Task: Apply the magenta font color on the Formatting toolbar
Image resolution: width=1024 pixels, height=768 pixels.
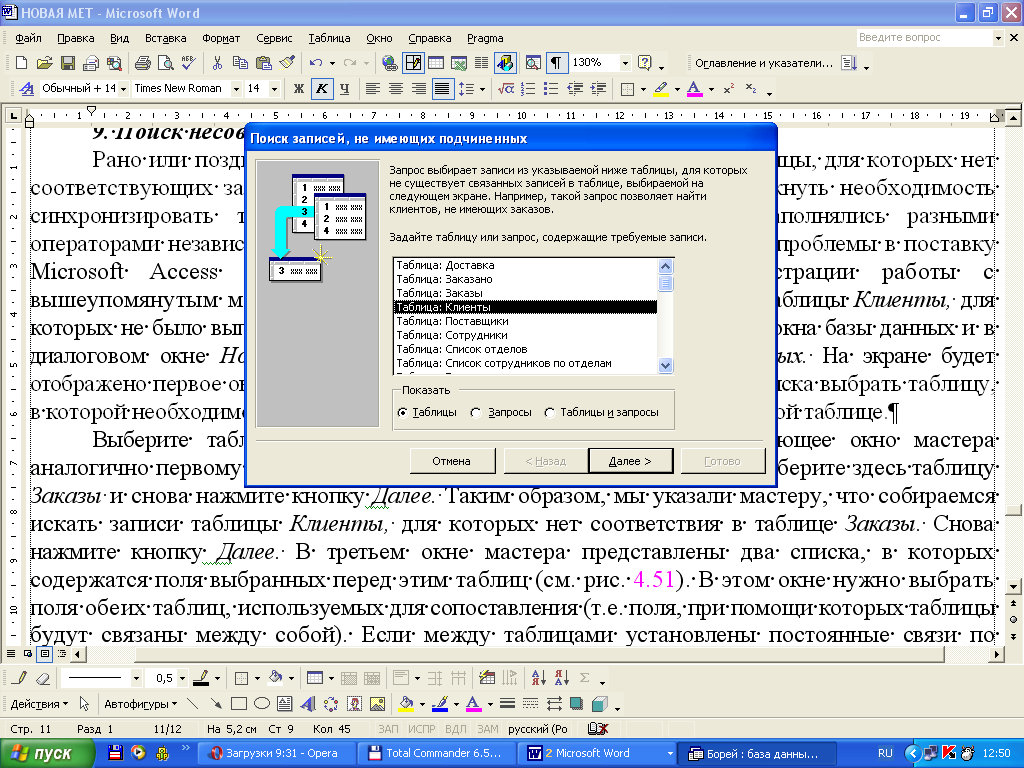Action: click(x=694, y=88)
